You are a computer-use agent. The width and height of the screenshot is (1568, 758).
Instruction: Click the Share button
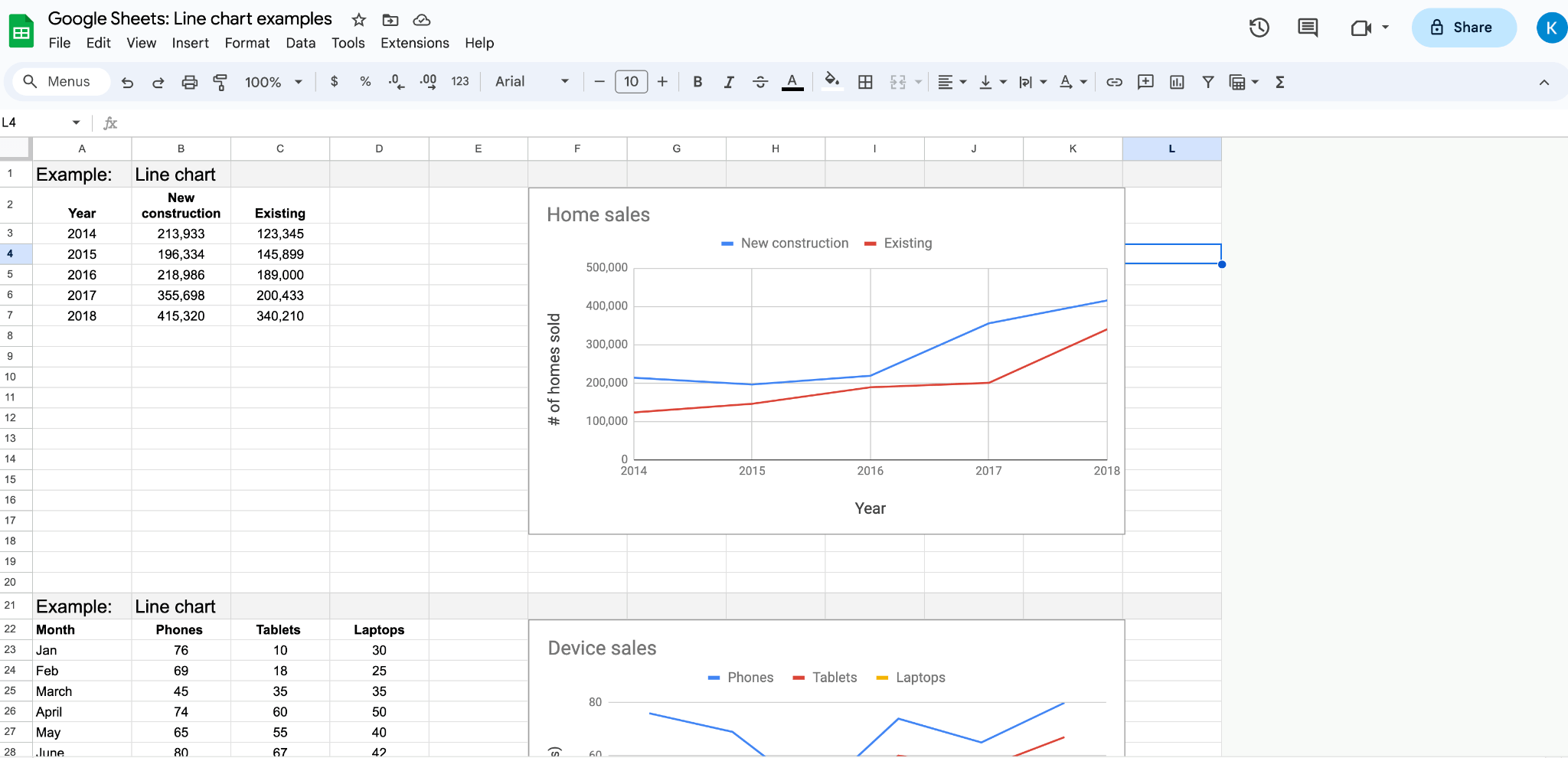pyautogui.click(x=1462, y=27)
